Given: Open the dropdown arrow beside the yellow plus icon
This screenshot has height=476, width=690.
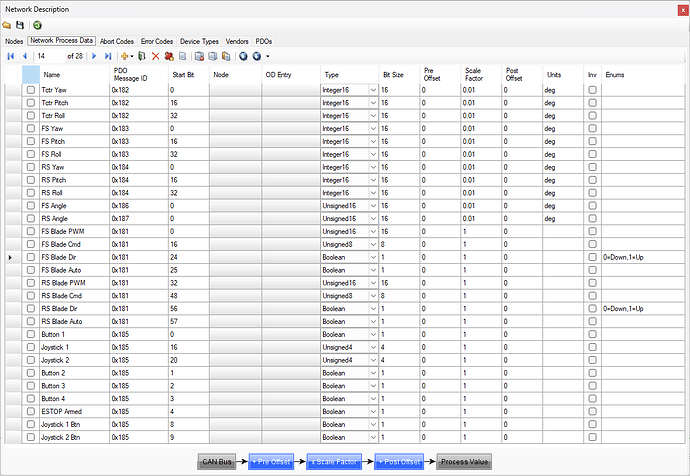Looking at the screenshot, I should pos(132,56).
